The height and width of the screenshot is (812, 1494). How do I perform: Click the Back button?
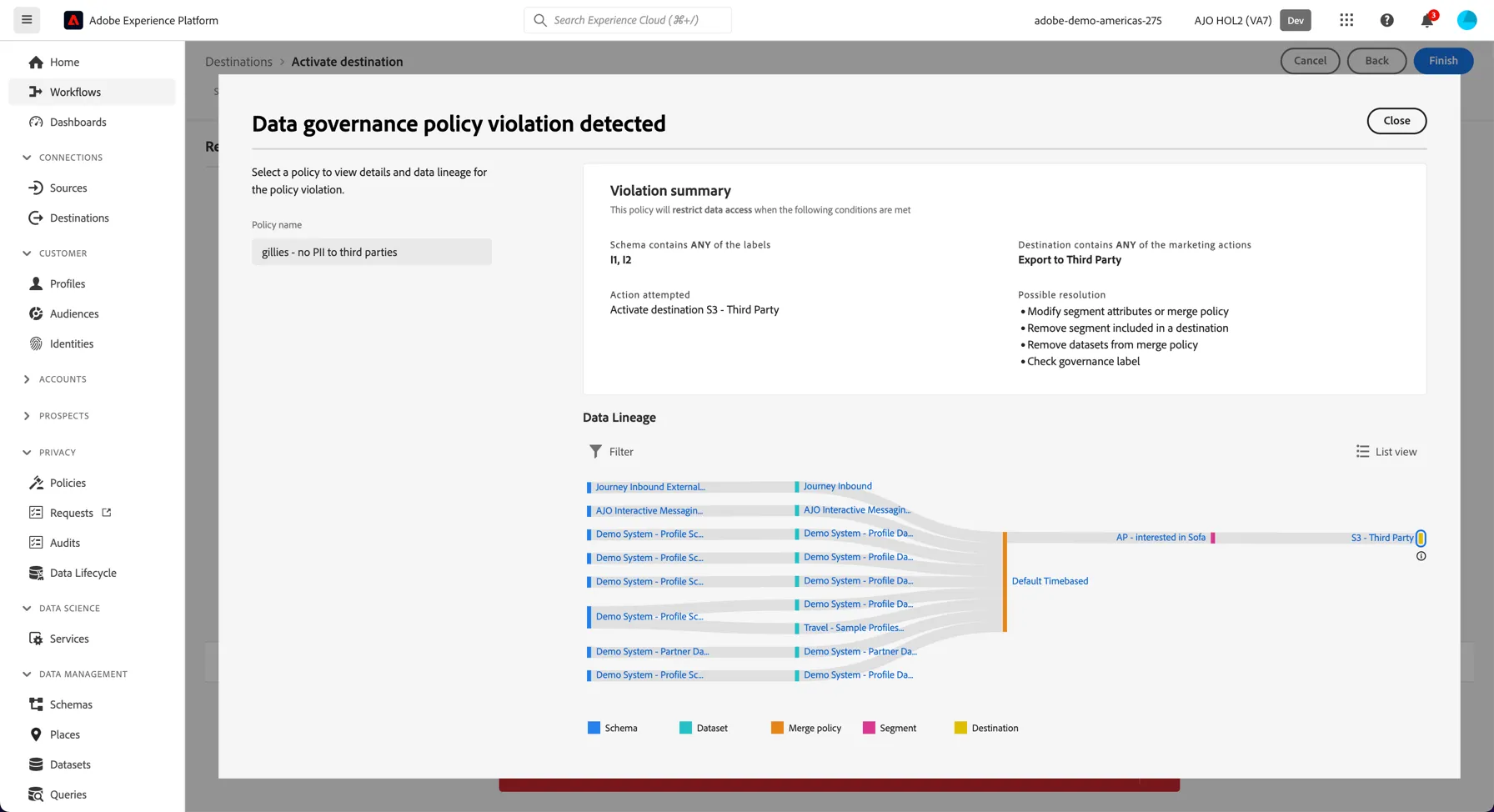(x=1376, y=61)
